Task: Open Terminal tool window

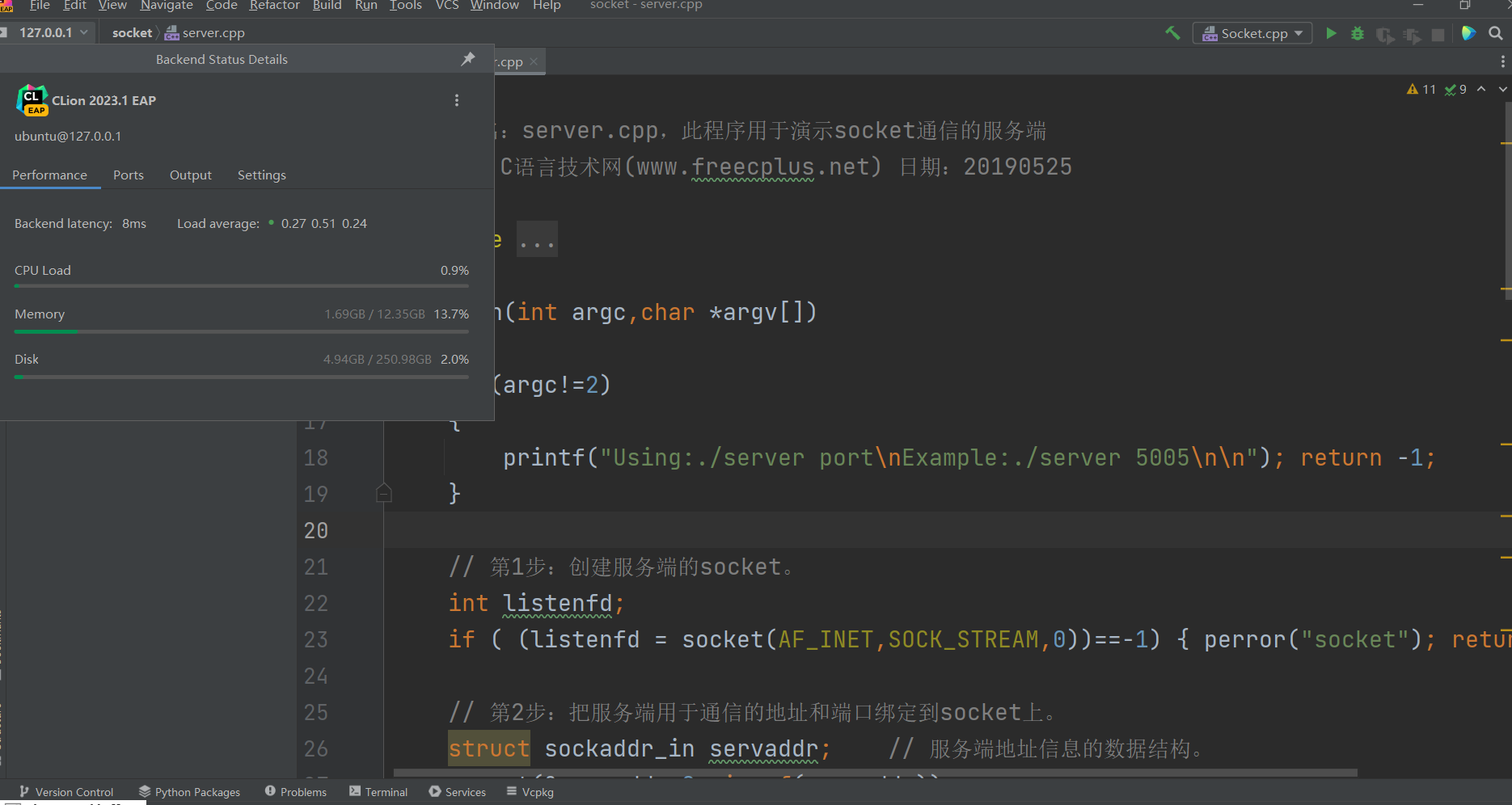Action: tap(378, 792)
